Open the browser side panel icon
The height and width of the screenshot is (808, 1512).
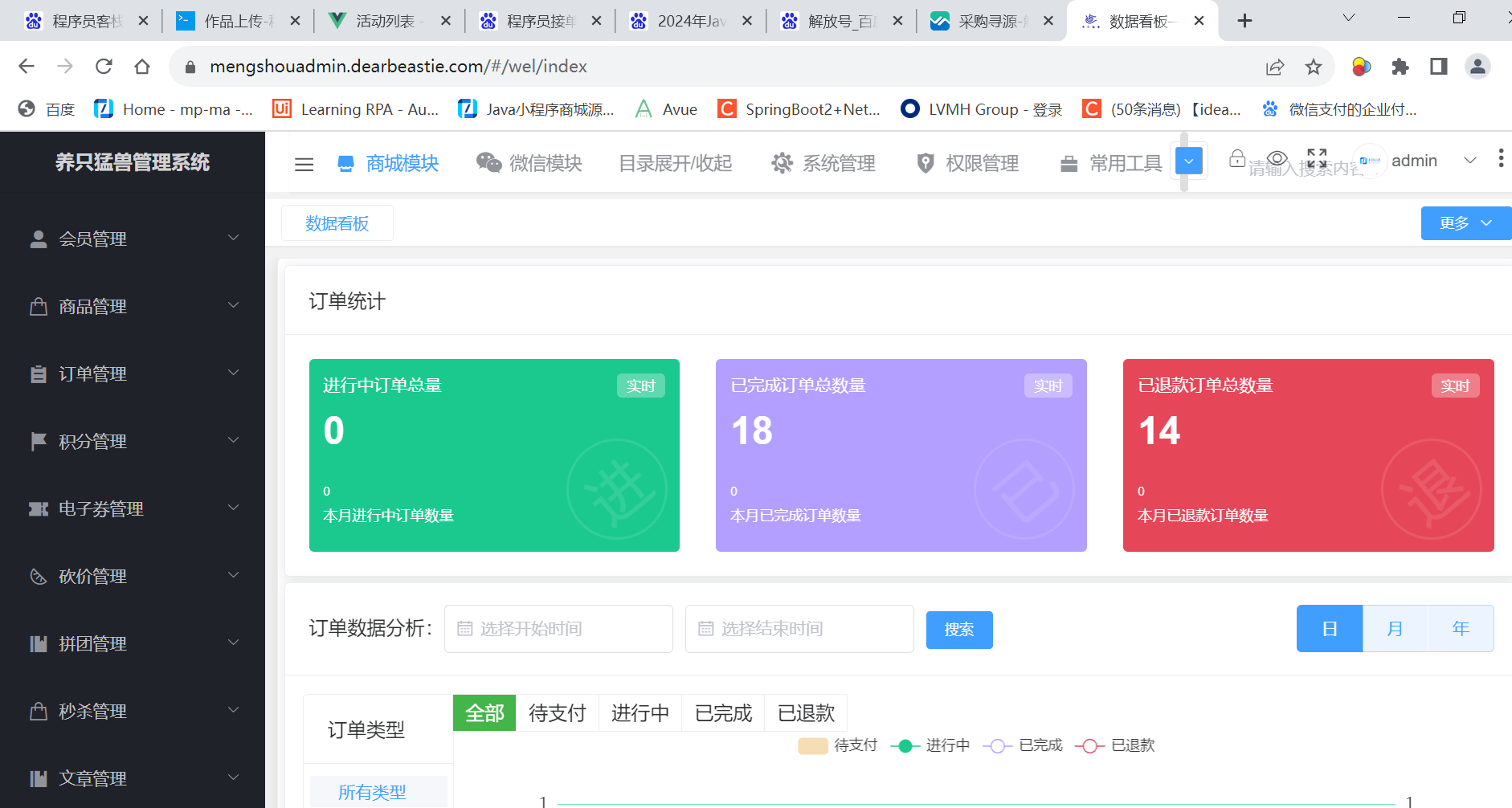pyautogui.click(x=1439, y=67)
